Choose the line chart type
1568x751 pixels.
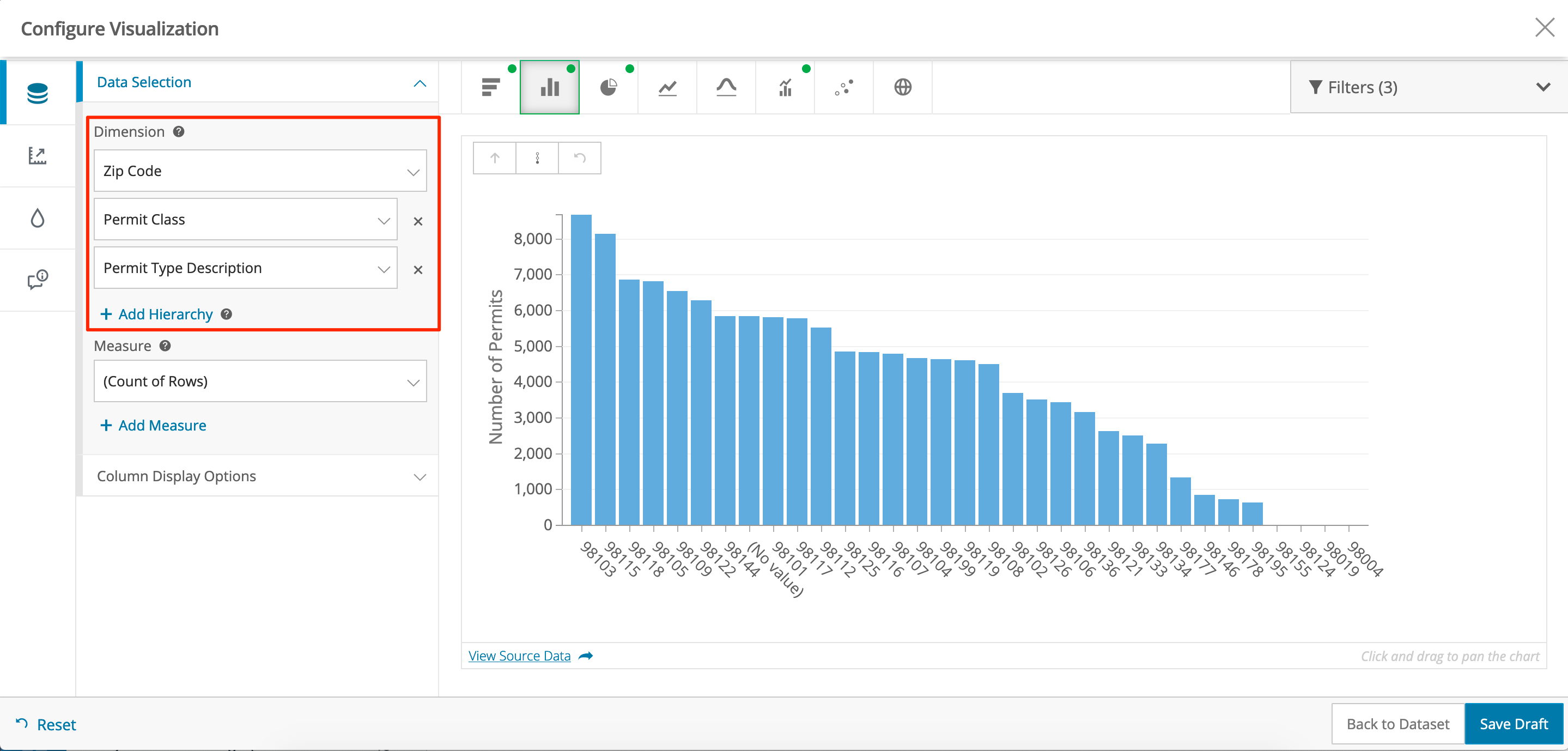[x=667, y=87]
